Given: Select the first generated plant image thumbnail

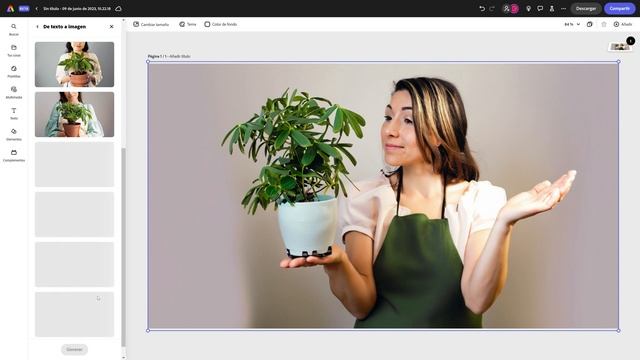Looking at the screenshot, I should point(74,64).
